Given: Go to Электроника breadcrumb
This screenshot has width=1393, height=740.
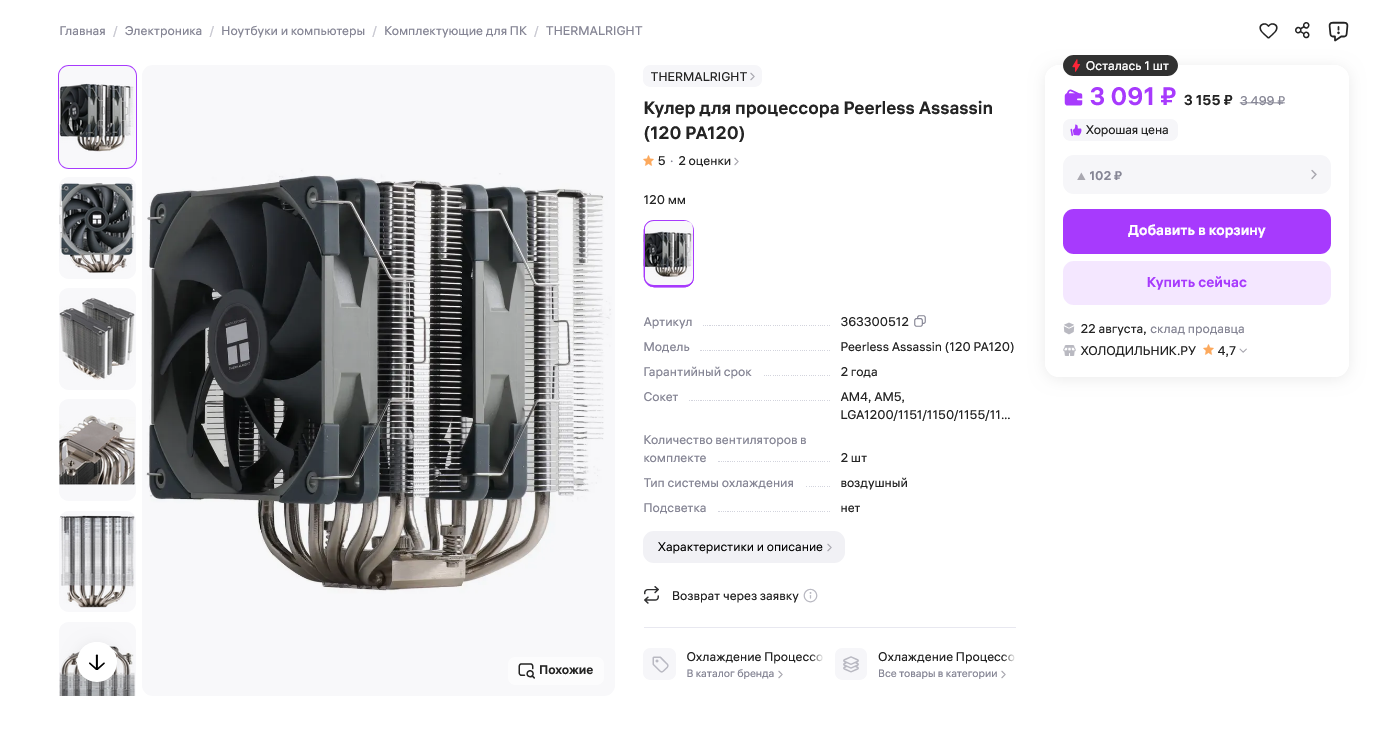Looking at the screenshot, I should click(163, 31).
